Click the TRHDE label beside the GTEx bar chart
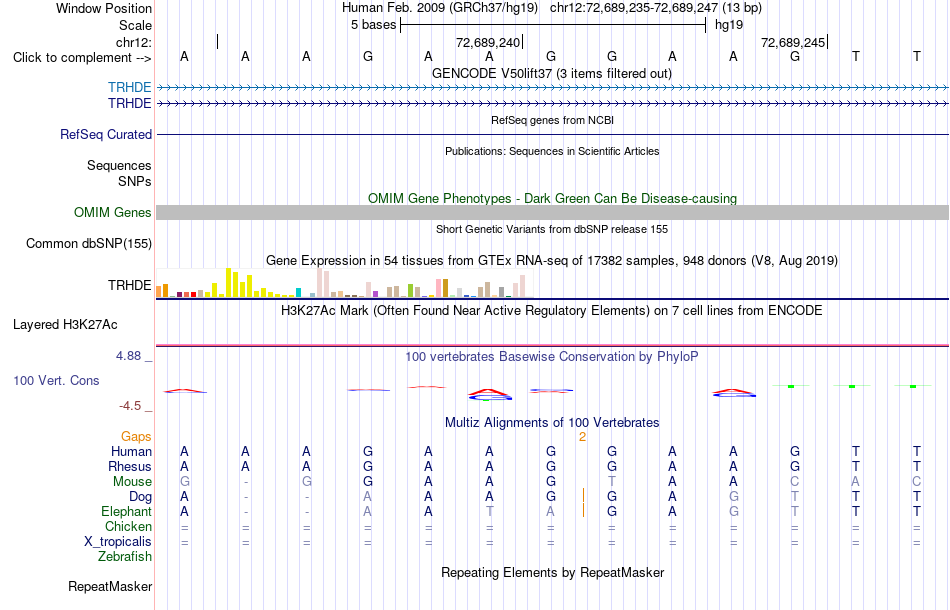The width and height of the screenshot is (950, 610). tap(130, 285)
